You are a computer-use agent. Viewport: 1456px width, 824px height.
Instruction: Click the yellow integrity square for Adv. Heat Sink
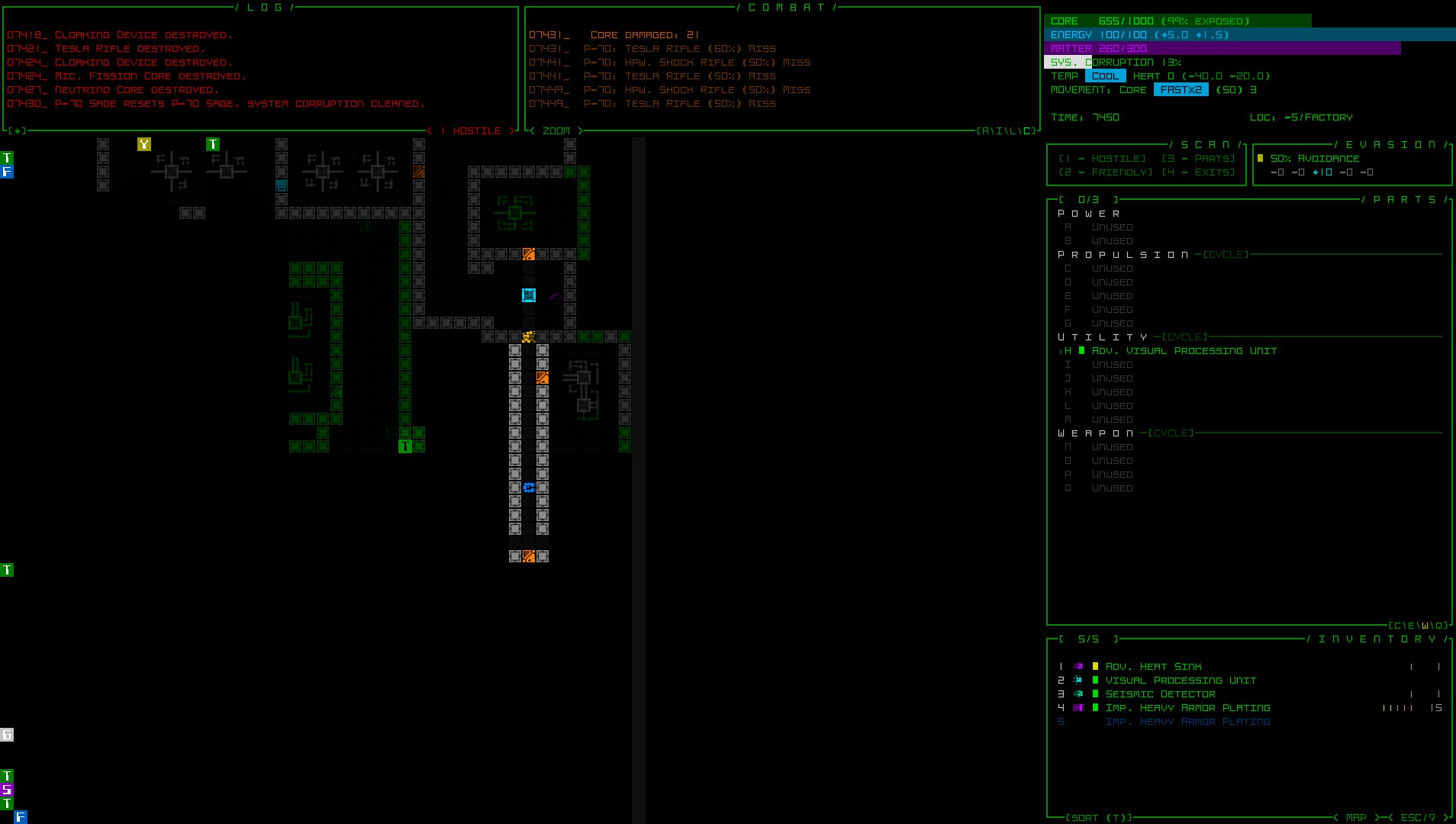point(1095,666)
